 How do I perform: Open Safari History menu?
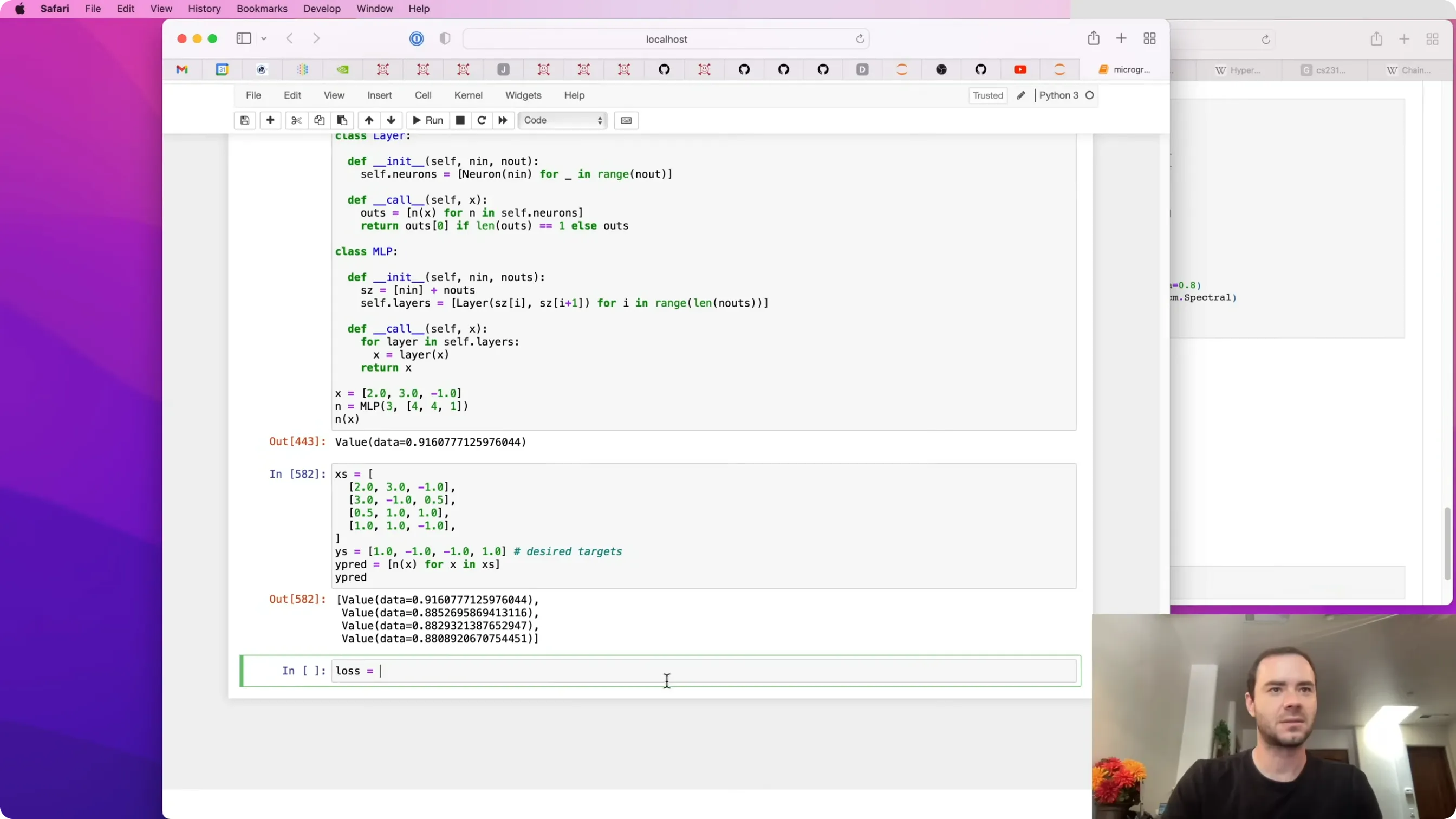pyautogui.click(x=204, y=9)
